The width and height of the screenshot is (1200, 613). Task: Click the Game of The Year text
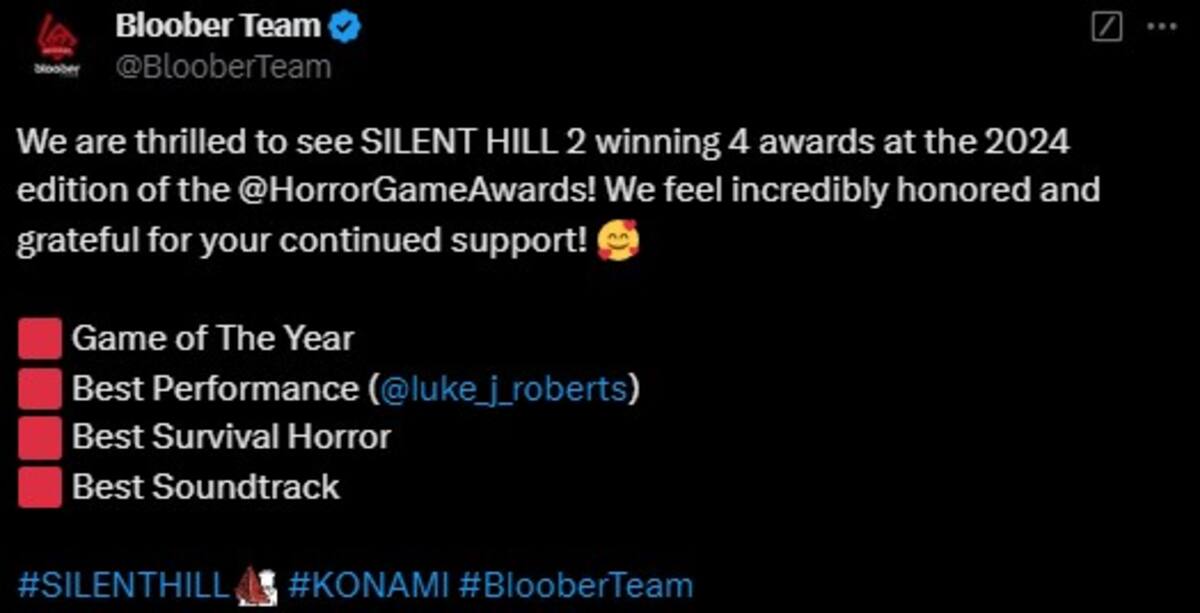(212, 339)
